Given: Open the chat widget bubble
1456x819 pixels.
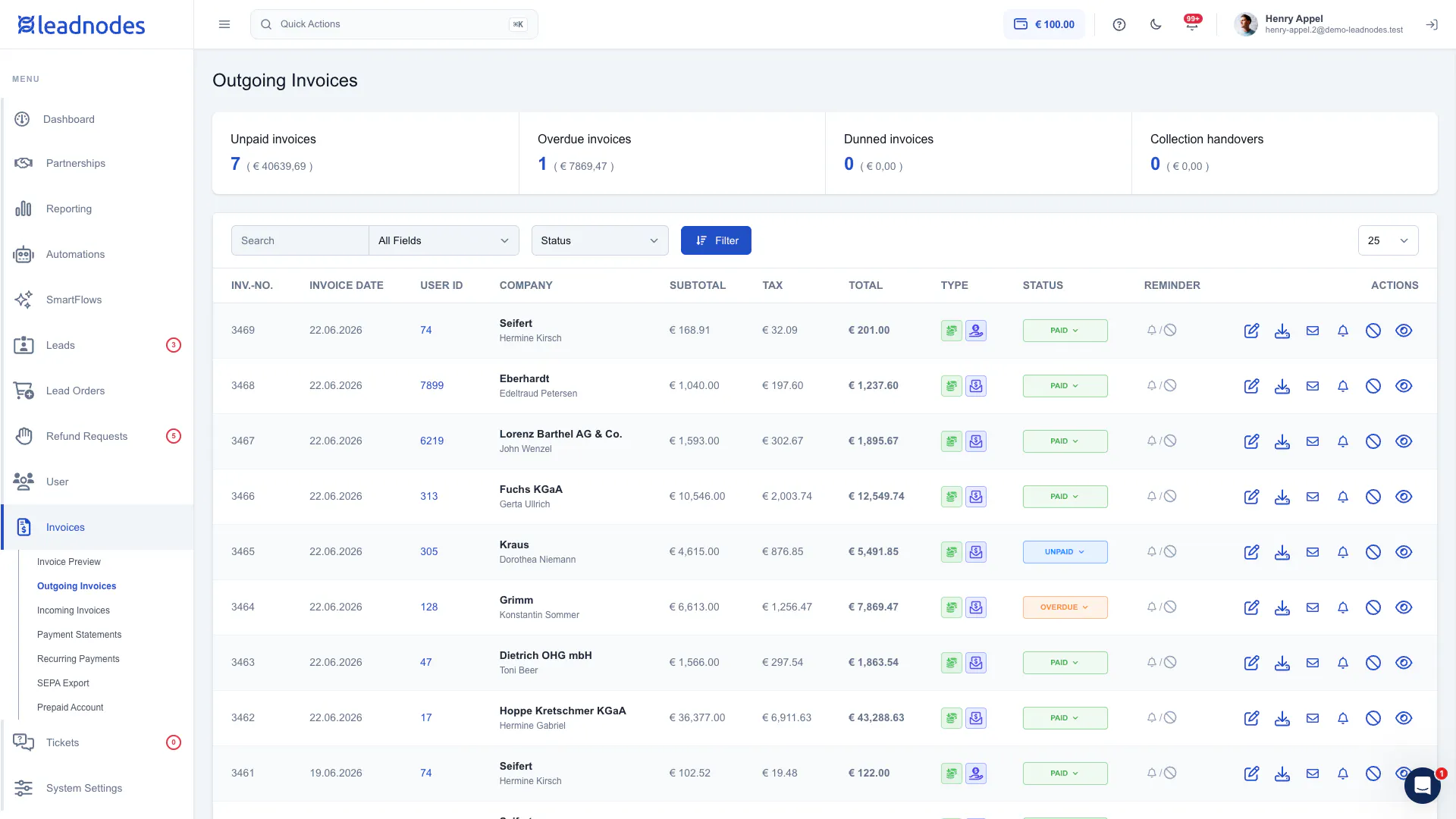Looking at the screenshot, I should point(1423,785).
